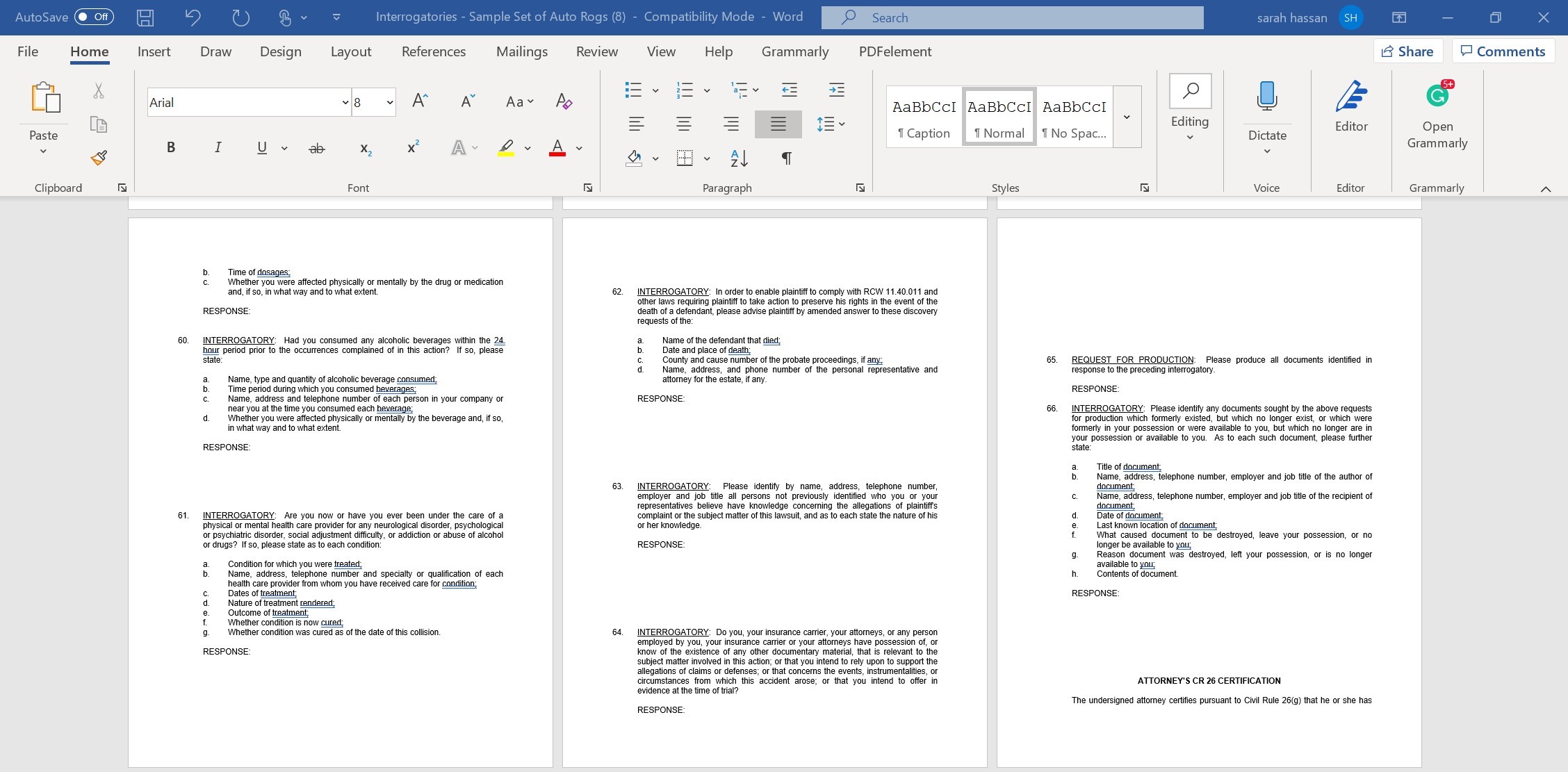Toggle strikethrough formatting
The image size is (1568, 772).
317,147
